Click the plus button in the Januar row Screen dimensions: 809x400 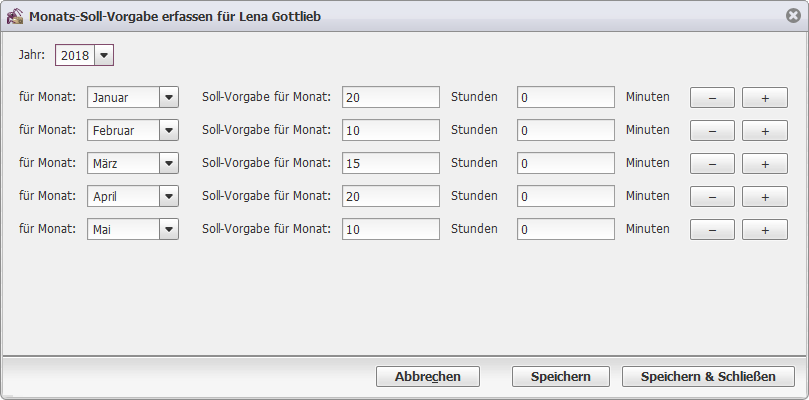(x=765, y=98)
